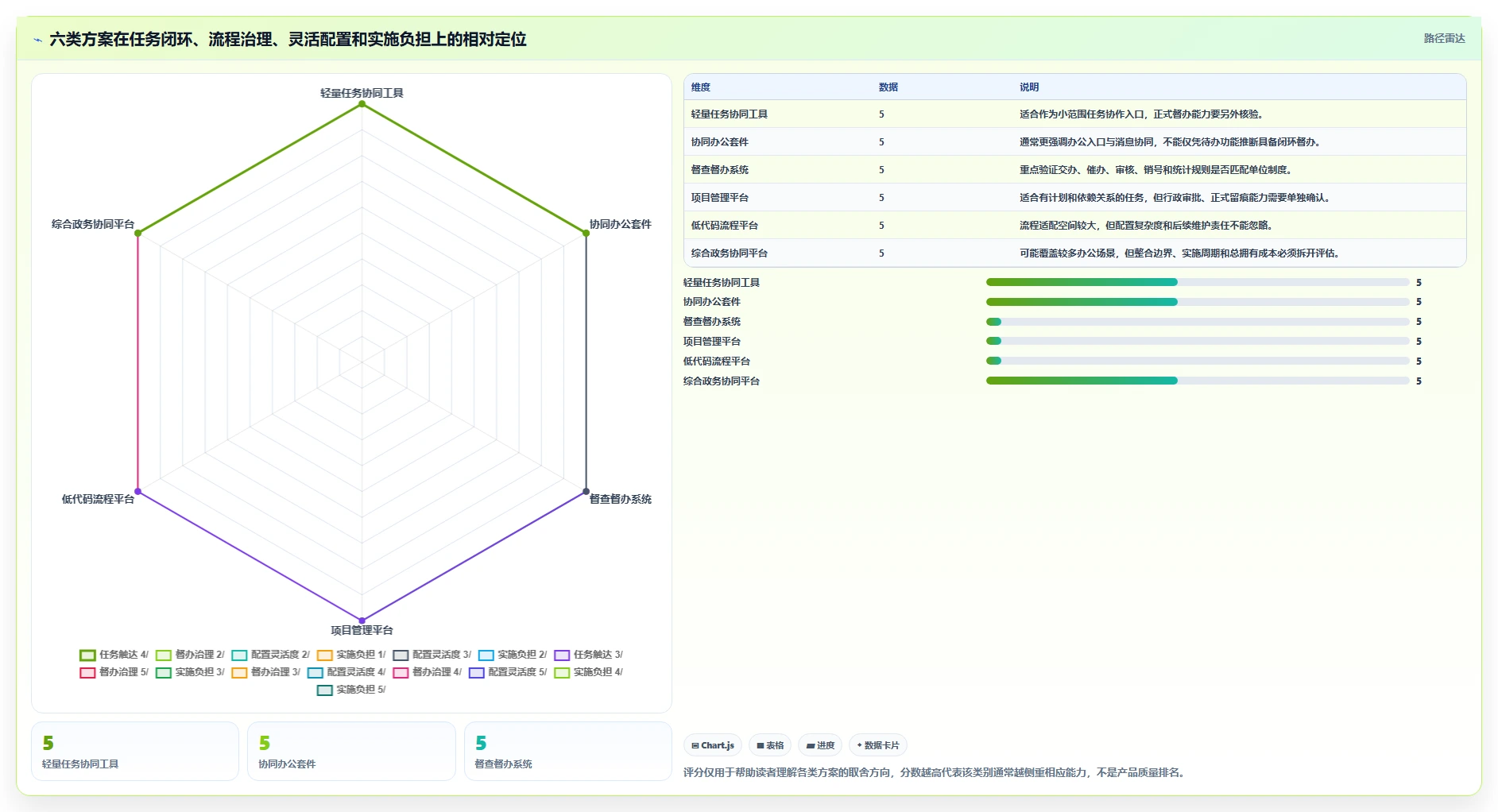
Task: Click the description starting 通常更强调办公入口
Action: coord(1170,142)
